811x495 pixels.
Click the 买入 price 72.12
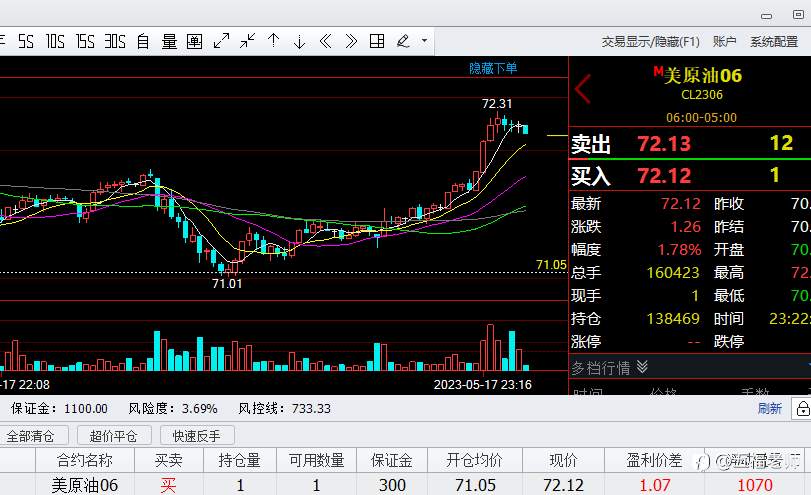tap(664, 176)
